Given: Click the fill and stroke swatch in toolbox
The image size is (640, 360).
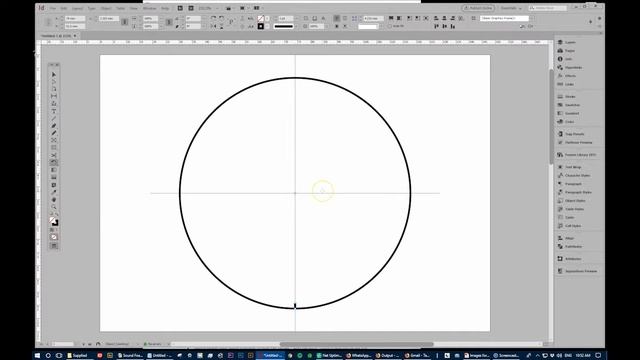Looking at the screenshot, I should coord(54,222).
